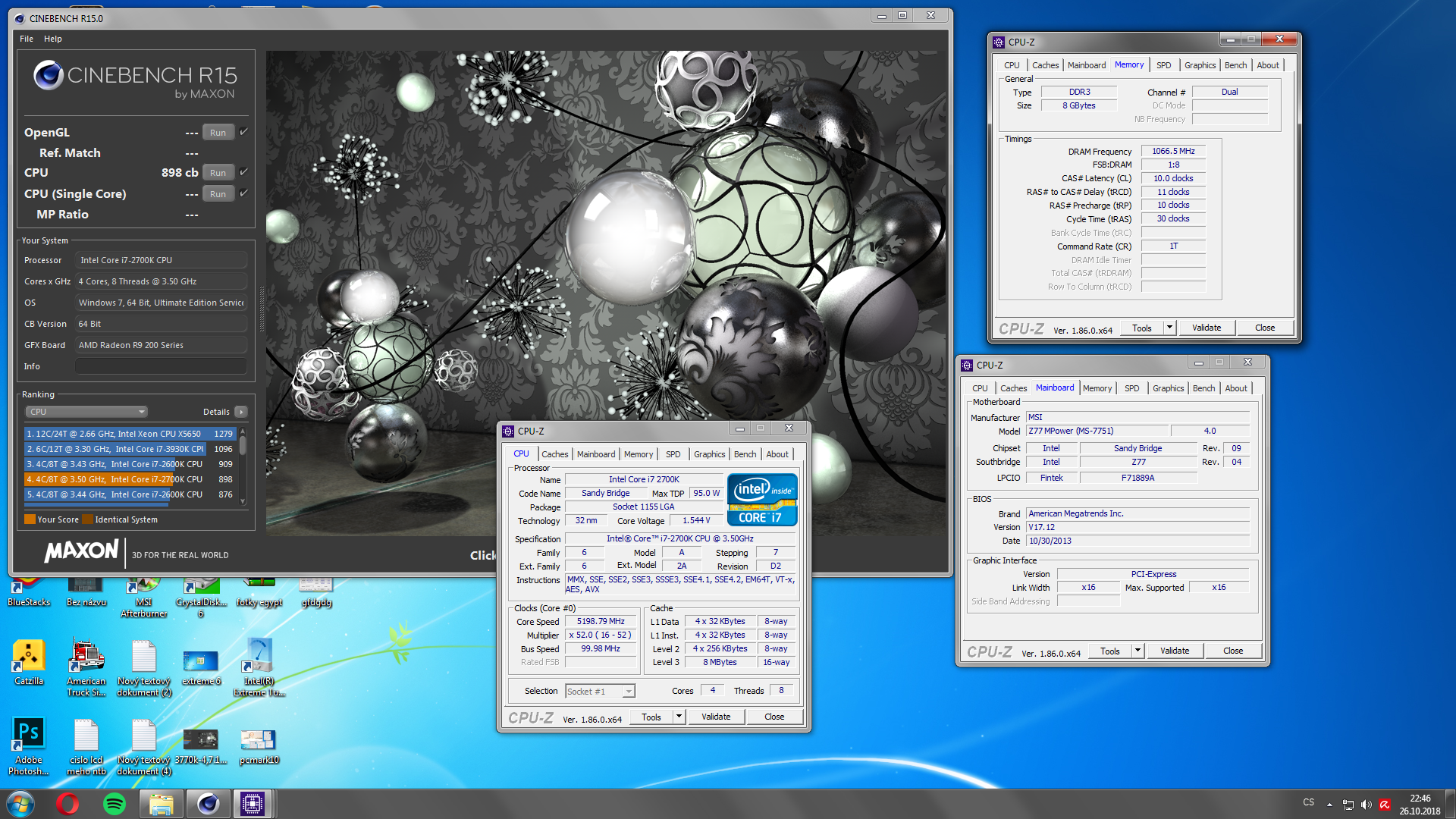Screen dimensions: 1456x819
Task: Select Graphics tab in CPU tab window
Action: 709,454
